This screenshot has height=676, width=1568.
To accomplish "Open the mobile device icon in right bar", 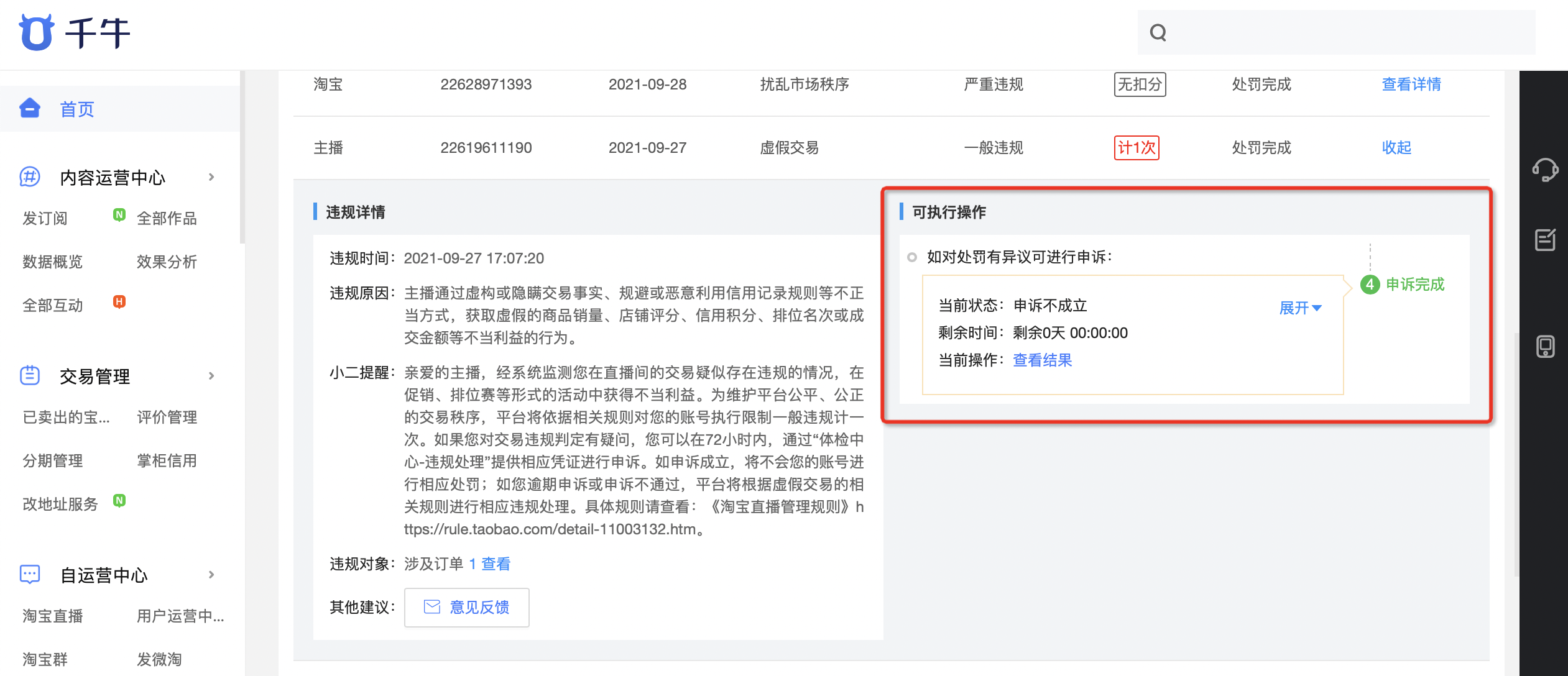I will pyautogui.click(x=1544, y=346).
